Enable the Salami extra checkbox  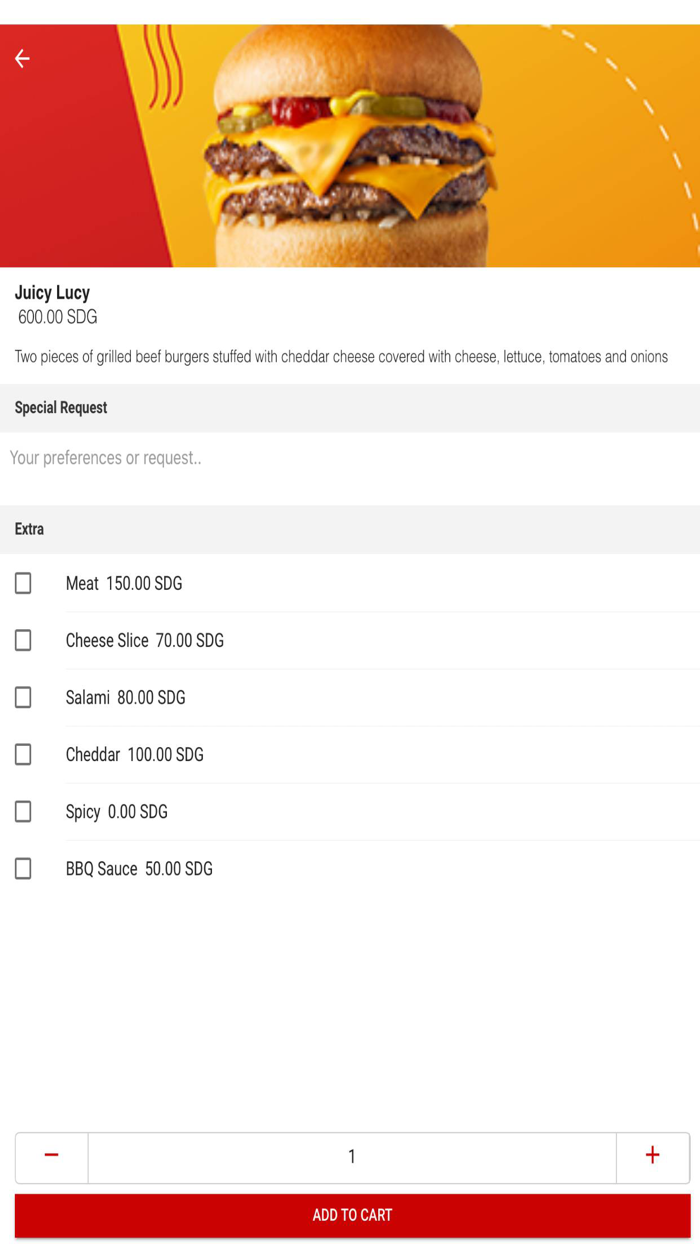click(23, 697)
